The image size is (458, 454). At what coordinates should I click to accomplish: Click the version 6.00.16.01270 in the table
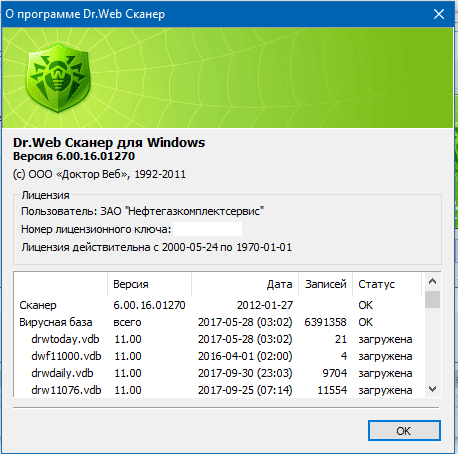coord(149,305)
